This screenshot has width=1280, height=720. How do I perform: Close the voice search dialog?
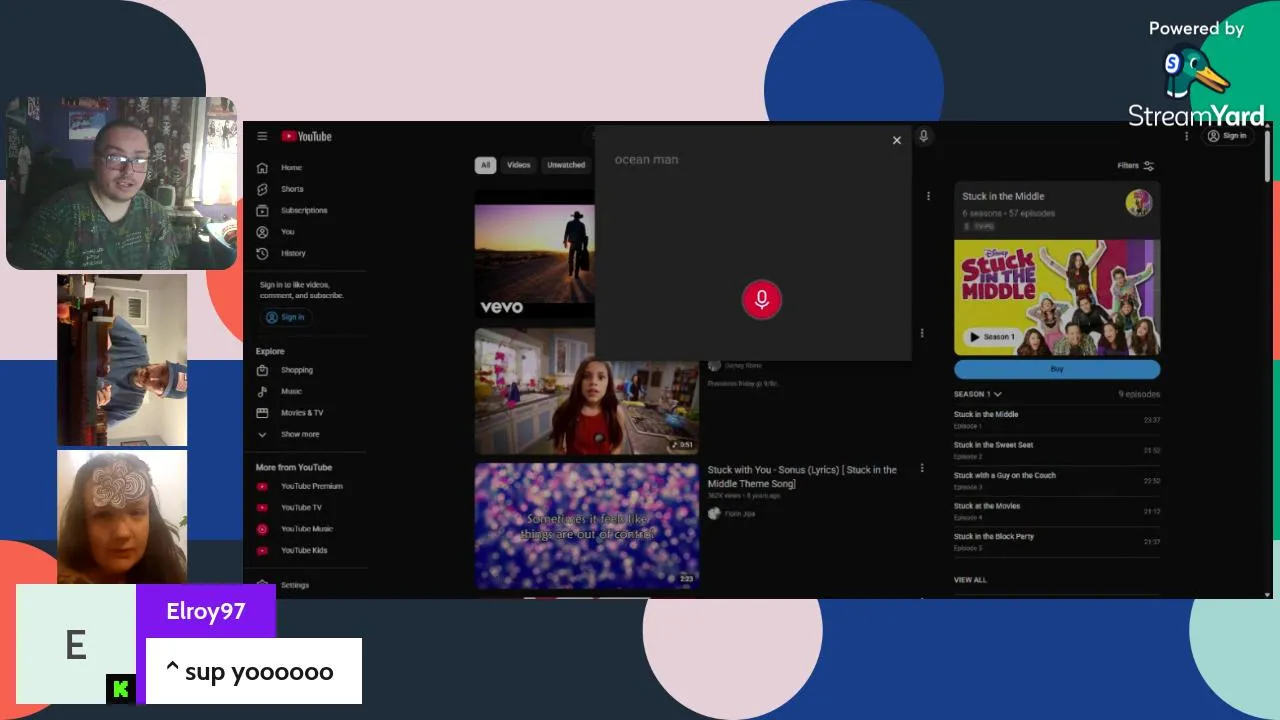pyautogui.click(x=897, y=141)
